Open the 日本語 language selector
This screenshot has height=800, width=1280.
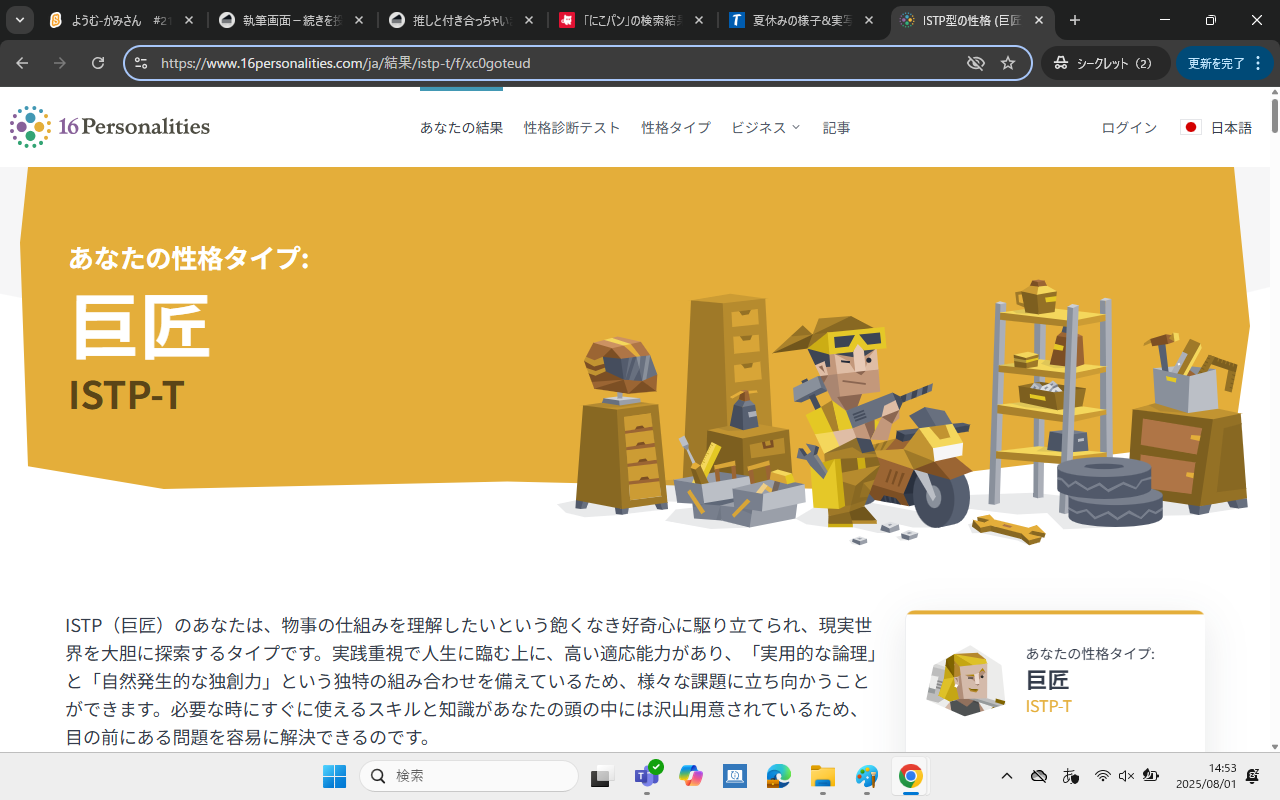pos(1217,127)
